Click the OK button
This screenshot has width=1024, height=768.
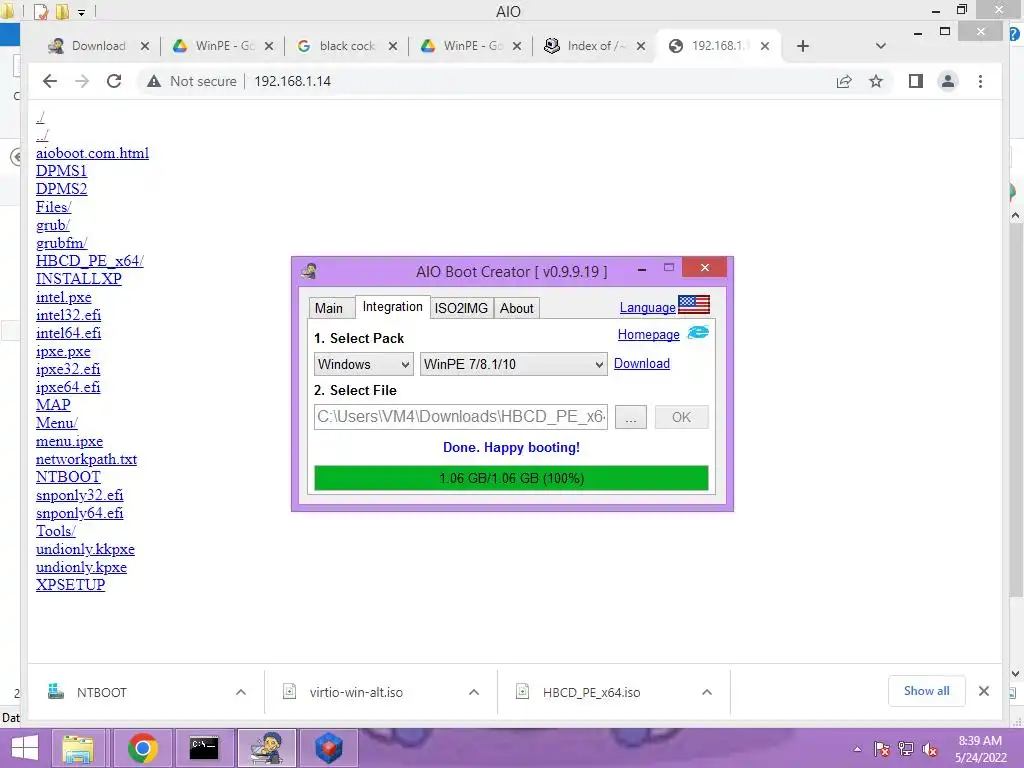681,417
